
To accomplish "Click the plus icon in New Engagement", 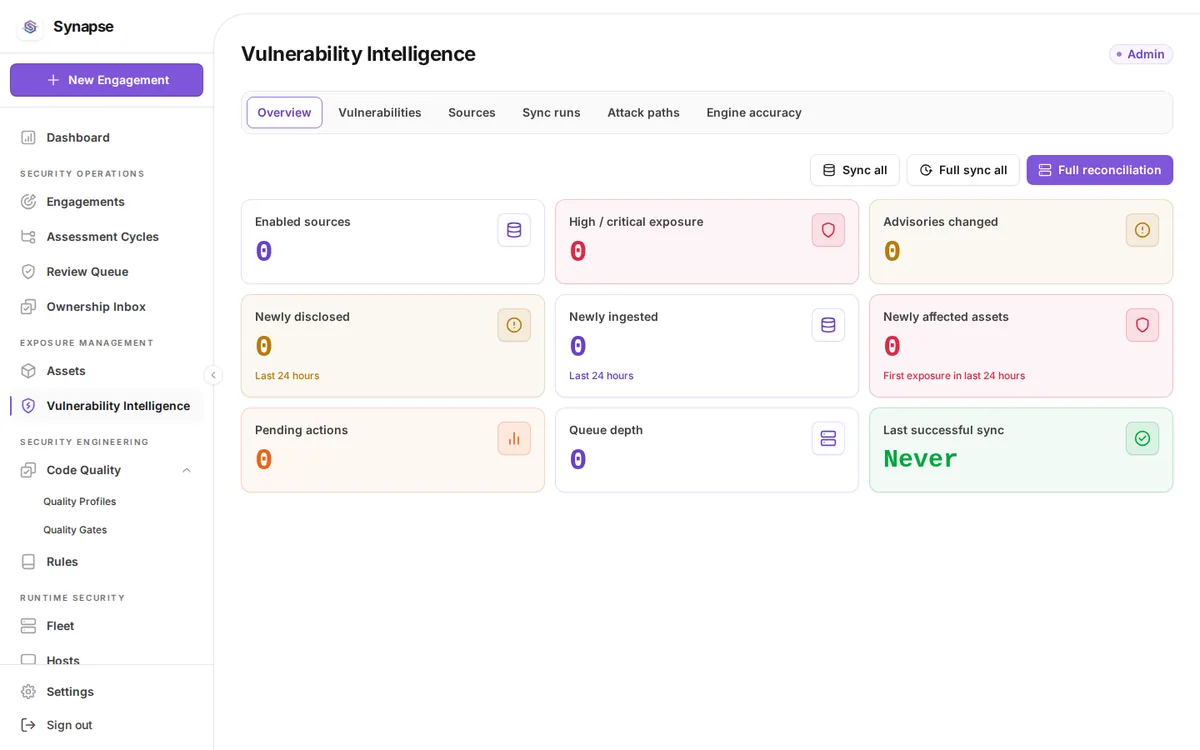I will 54,80.
